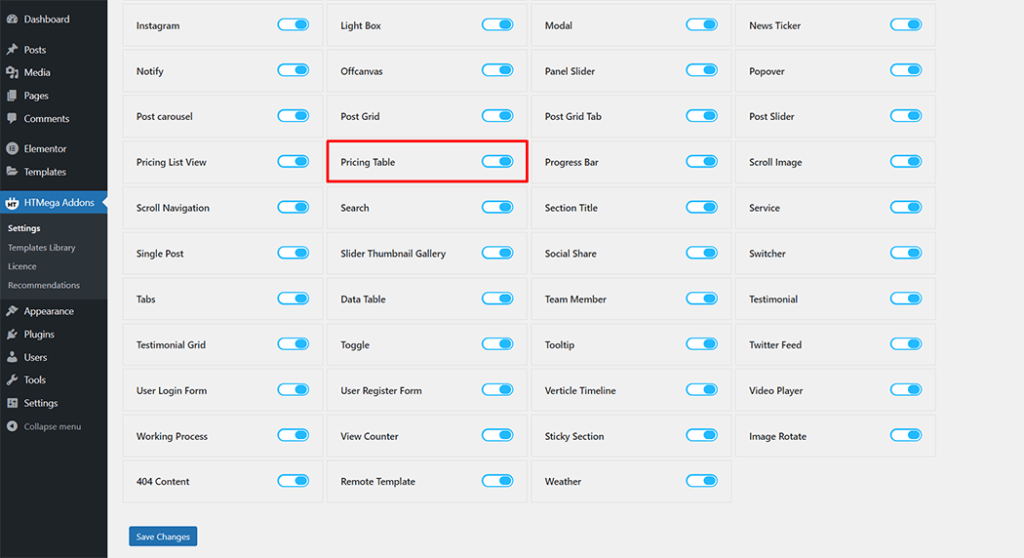This screenshot has height=558, width=1024.
Task: Toggle the News Ticker switch
Action: coord(906,25)
